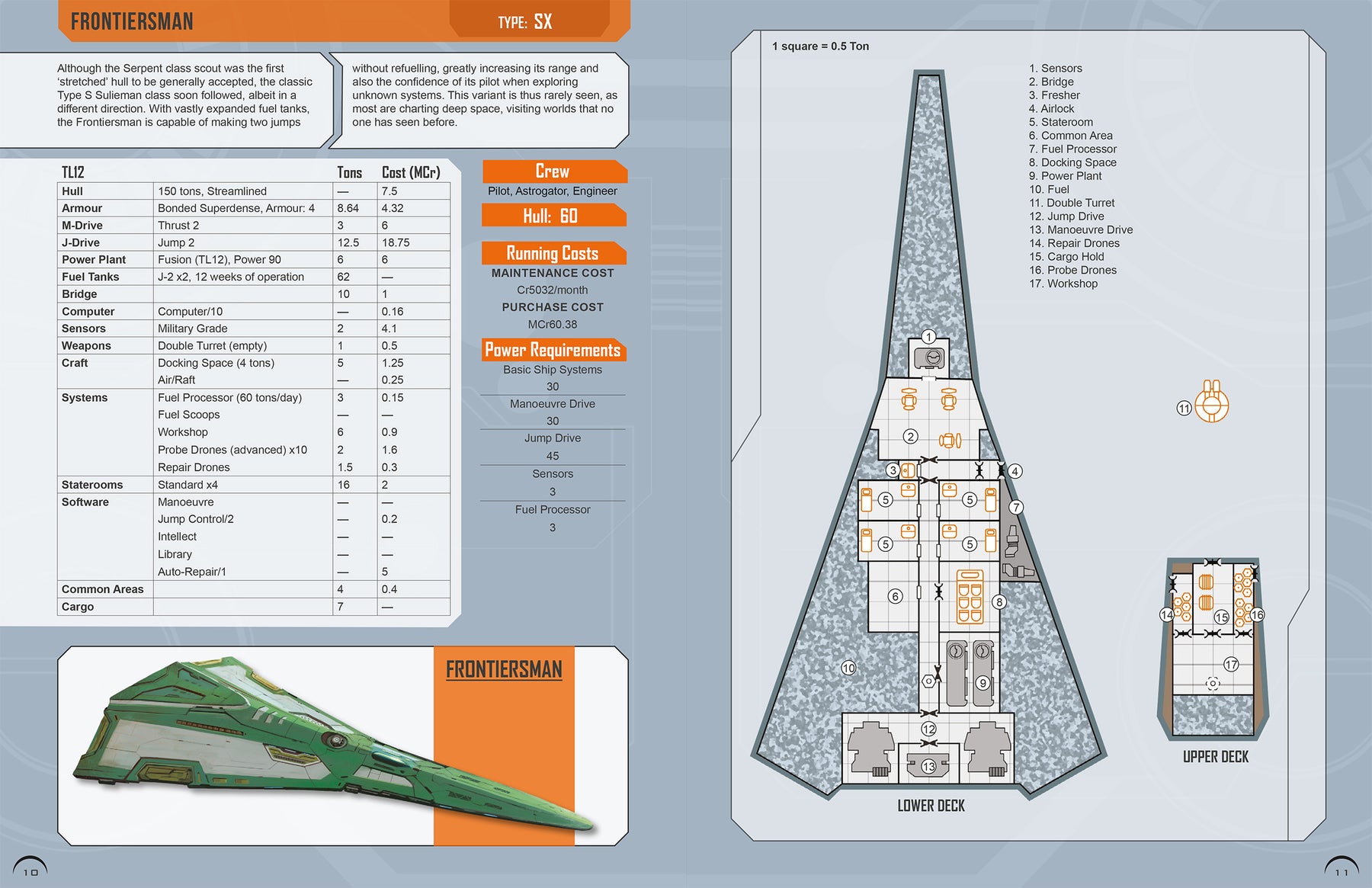The image size is (1372, 888).
Task: Click the circled 6 Common Area marker
Action: 896,596
